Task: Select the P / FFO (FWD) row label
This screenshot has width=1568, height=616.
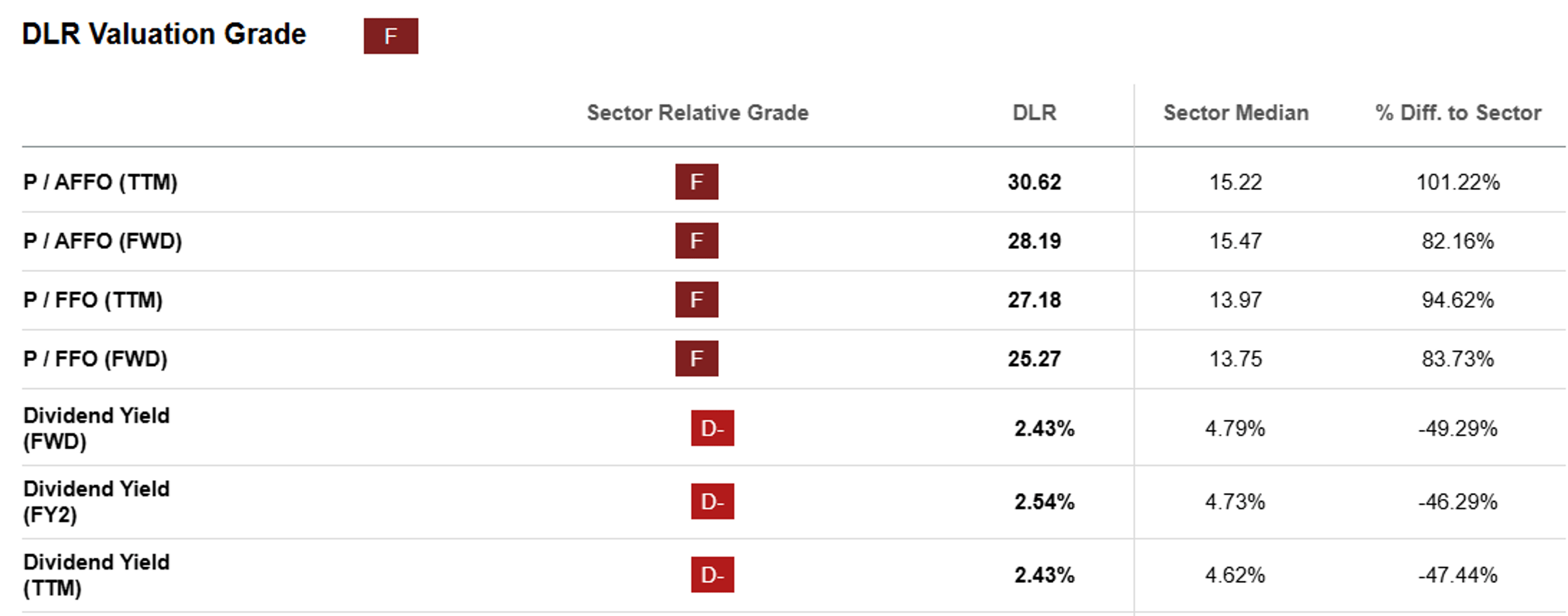Action: (x=95, y=359)
